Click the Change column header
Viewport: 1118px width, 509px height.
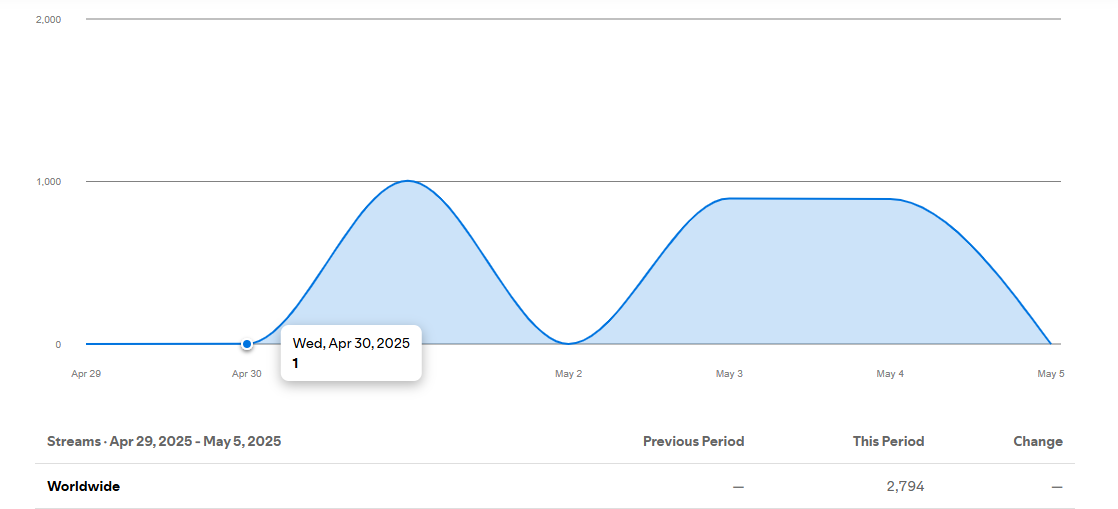click(1037, 441)
